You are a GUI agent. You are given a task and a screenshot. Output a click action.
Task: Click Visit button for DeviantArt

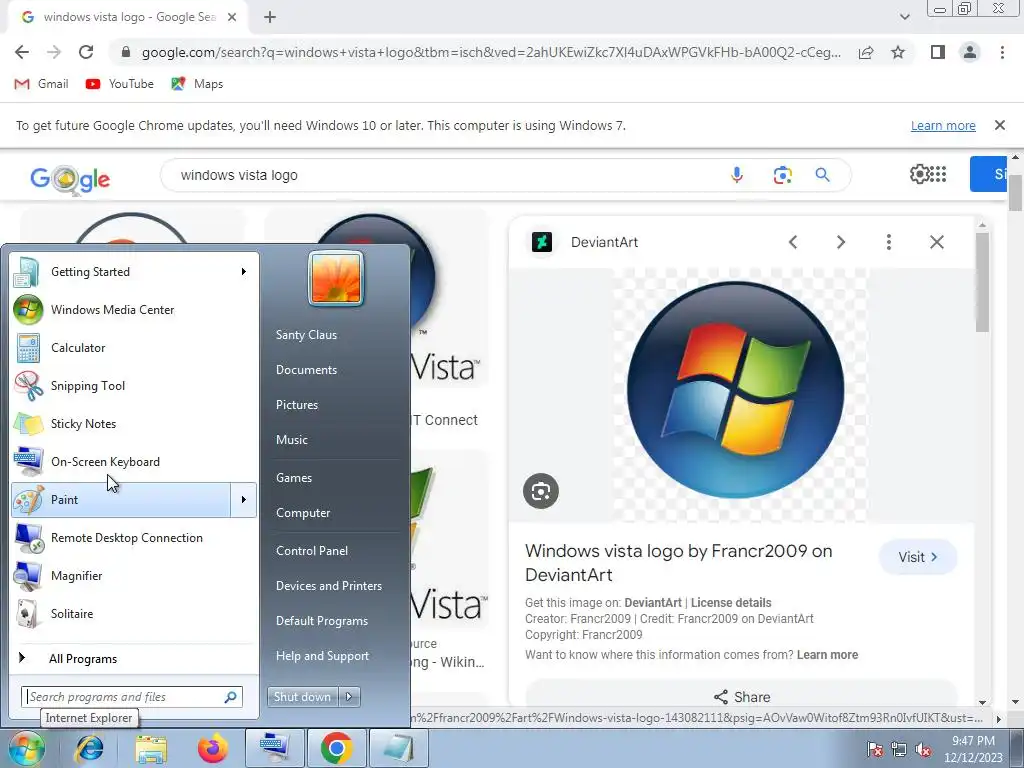(918, 557)
